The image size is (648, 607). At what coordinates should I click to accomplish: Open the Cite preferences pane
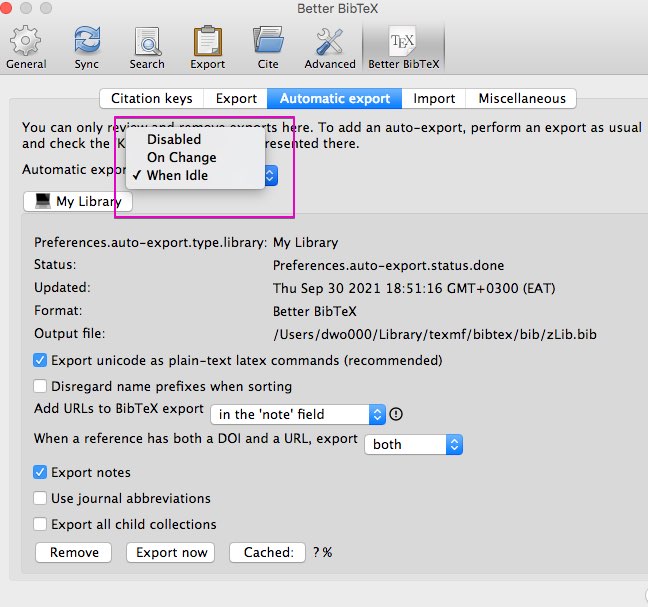pyautogui.click(x=268, y=48)
